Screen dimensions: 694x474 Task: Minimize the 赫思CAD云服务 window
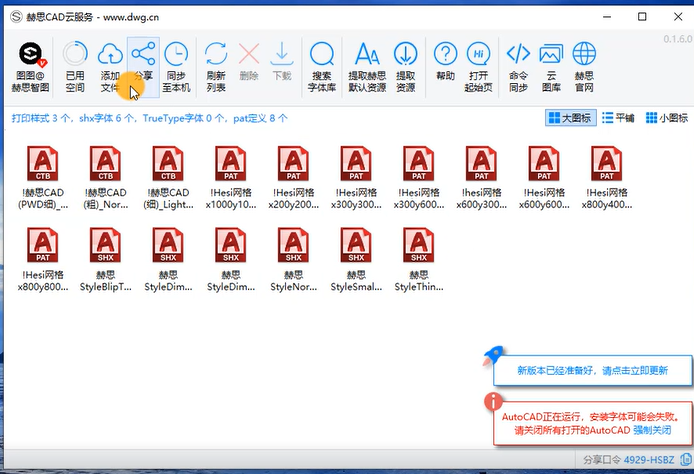click(x=607, y=17)
